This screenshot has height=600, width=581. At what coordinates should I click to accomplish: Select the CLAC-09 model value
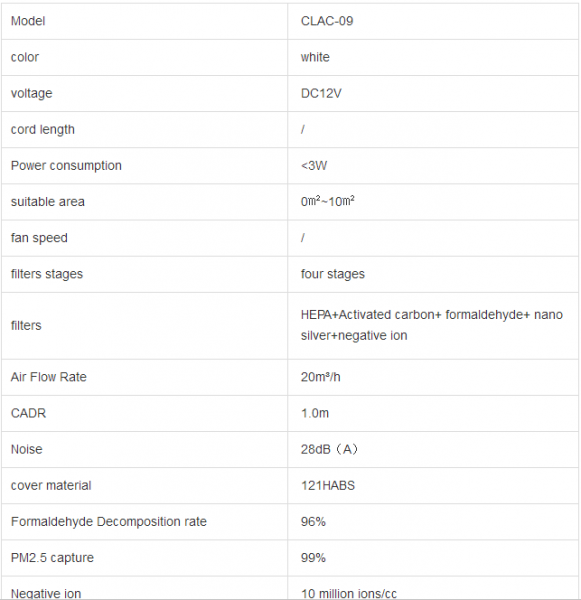pyautogui.click(x=327, y=21)
